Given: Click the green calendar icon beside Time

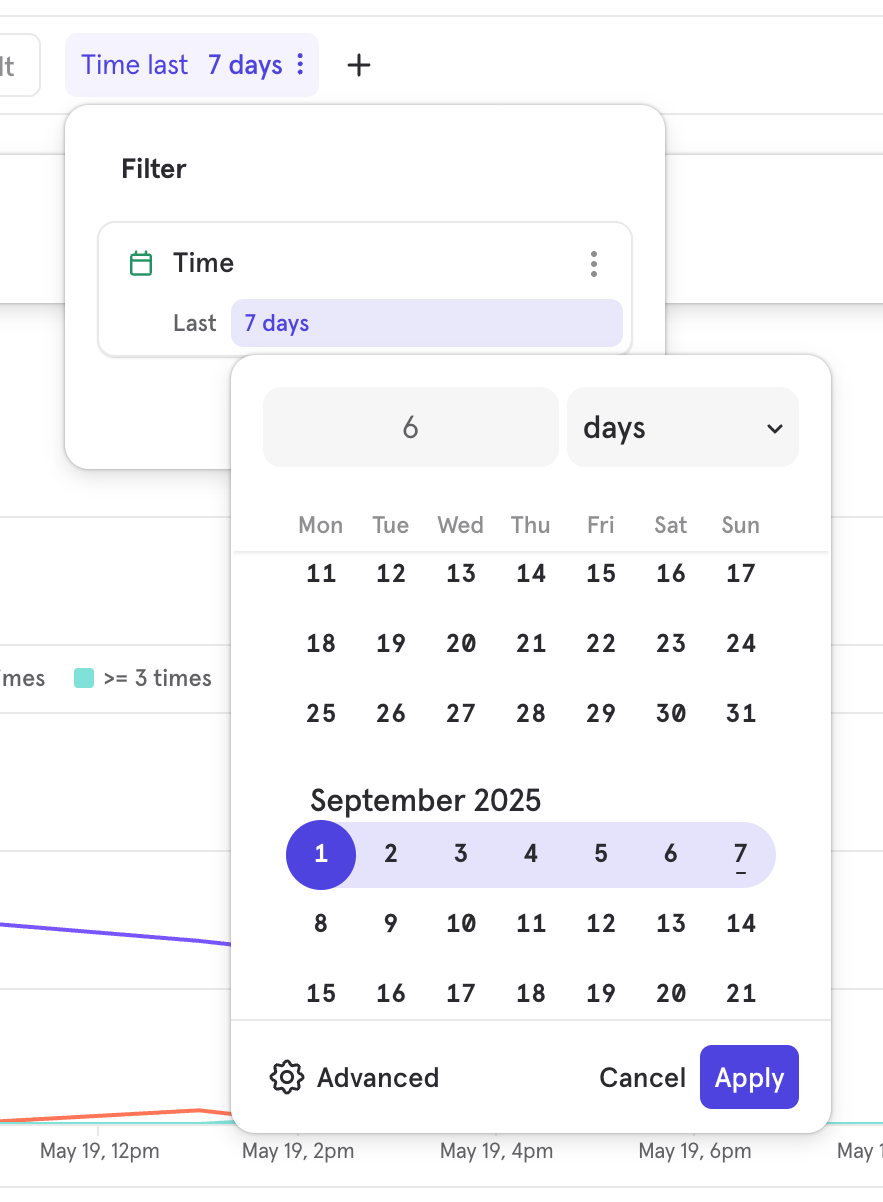Looking at the screenshot, I should click(142, 264).
